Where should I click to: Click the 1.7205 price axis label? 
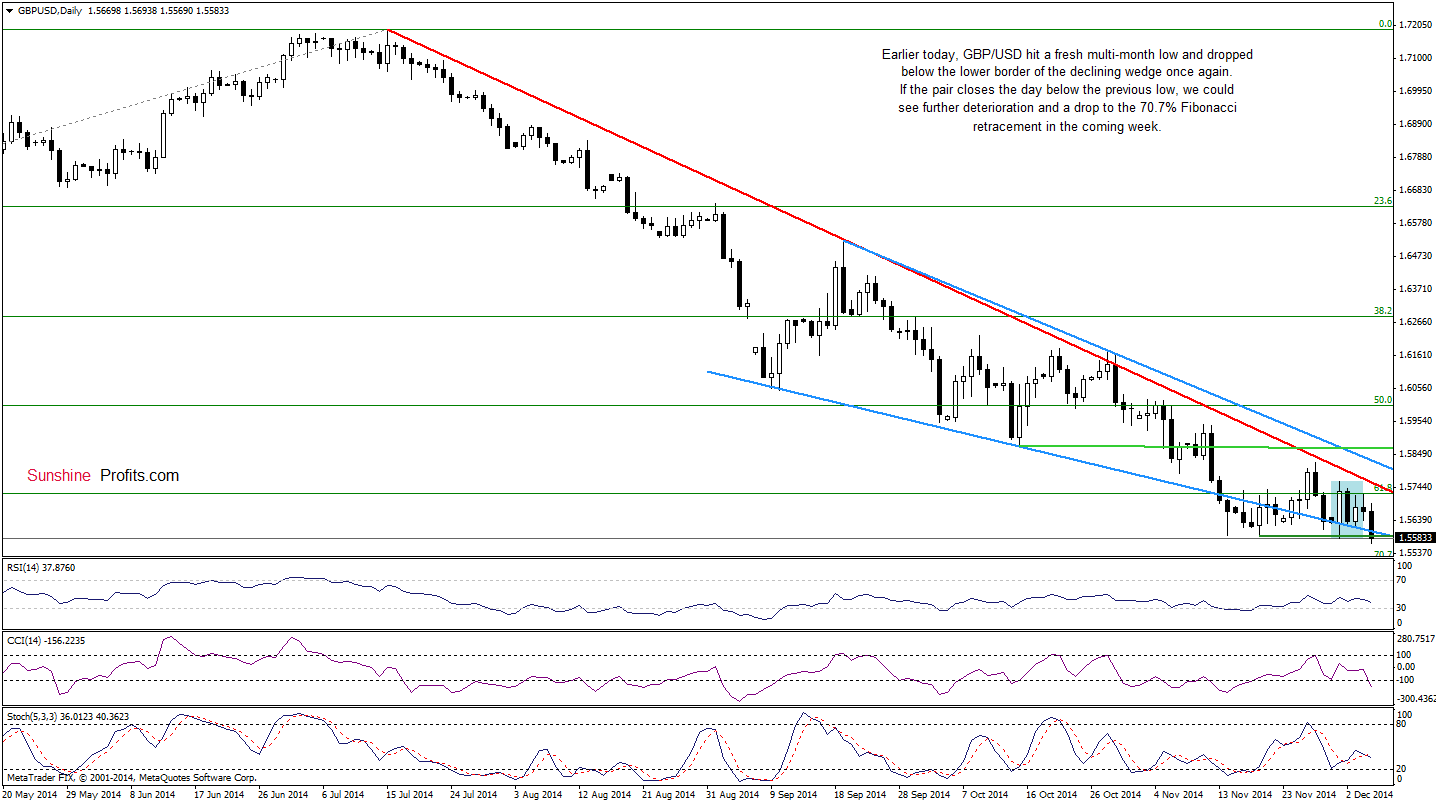[x=1415, y=24]
